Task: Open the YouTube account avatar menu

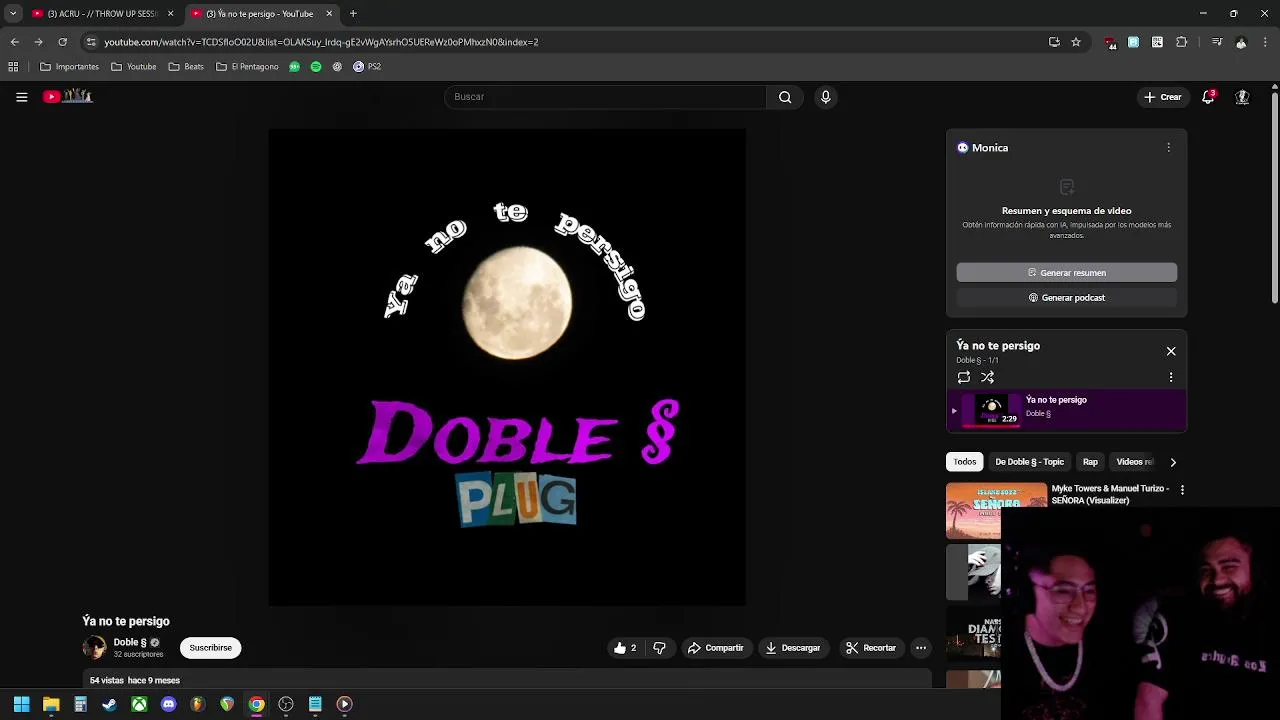Action: point(1242,97)
